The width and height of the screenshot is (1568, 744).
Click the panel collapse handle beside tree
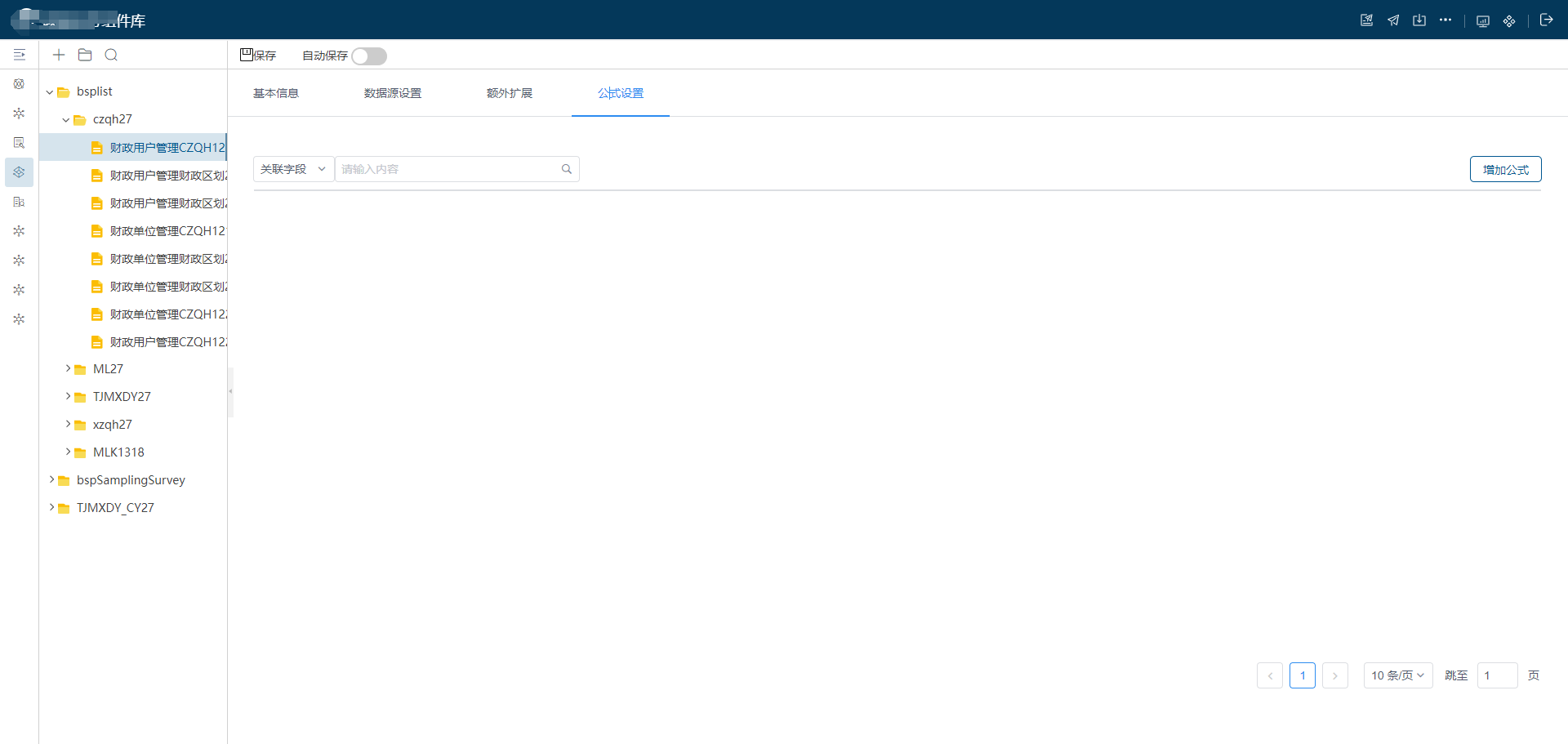(x=230, y=392)
